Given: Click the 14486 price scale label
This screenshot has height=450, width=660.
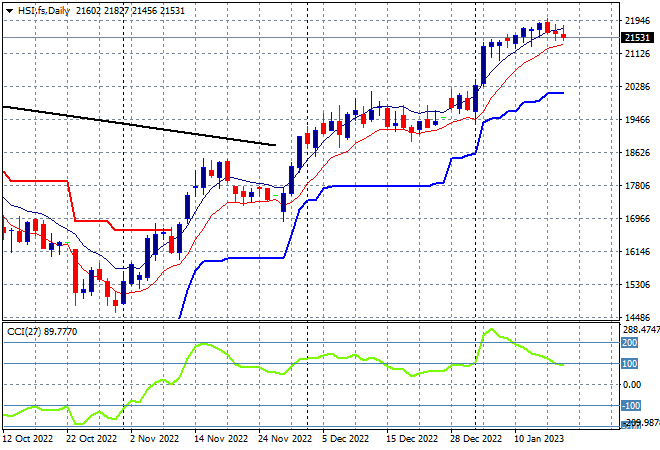Looking at the screenshot, I should [x=637, y=317].
